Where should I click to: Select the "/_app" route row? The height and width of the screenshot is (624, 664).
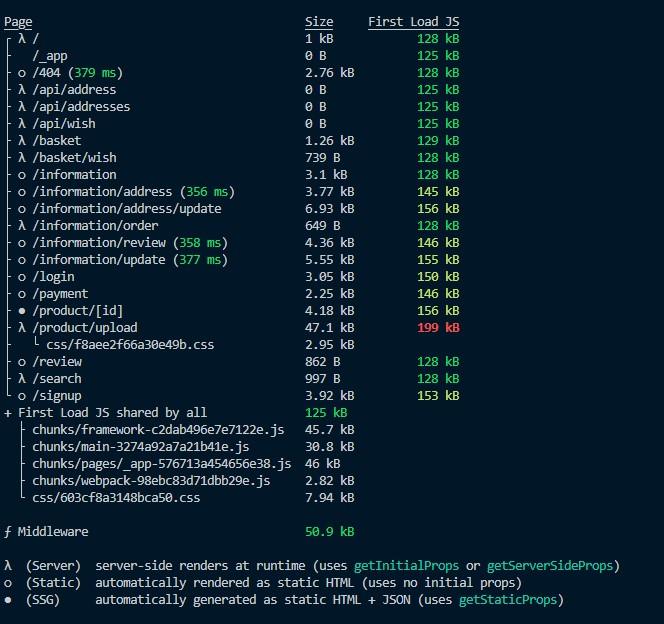(x=50, y=56)
